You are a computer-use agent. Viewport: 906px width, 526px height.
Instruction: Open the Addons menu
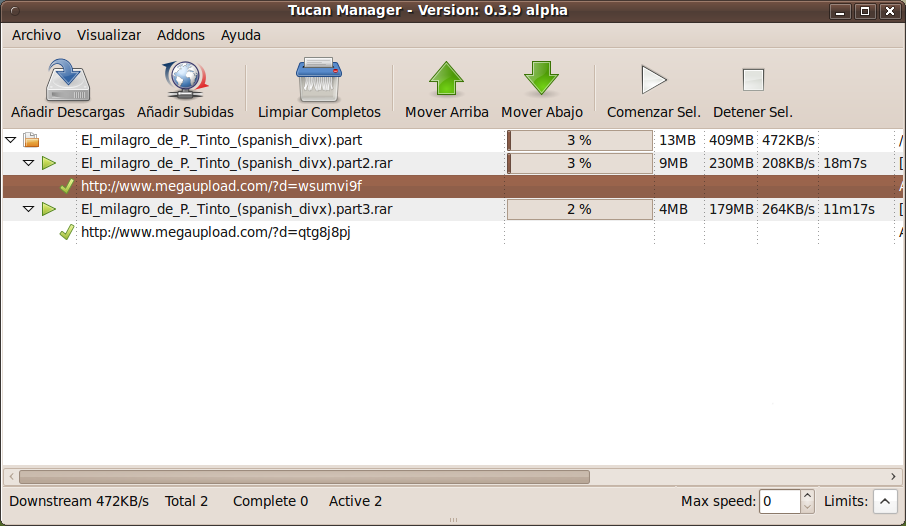click(181, 35)
